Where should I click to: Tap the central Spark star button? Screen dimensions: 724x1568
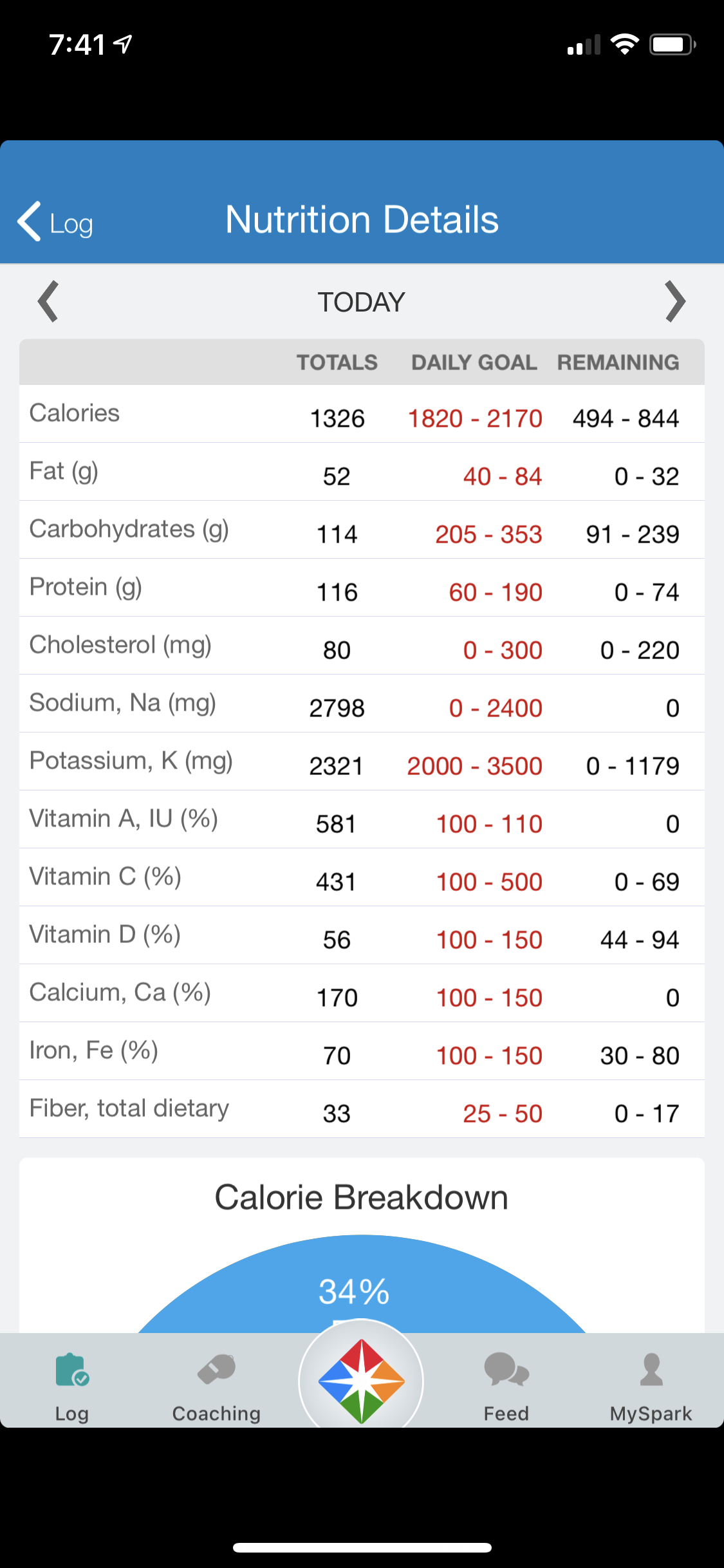point(361,1380)
